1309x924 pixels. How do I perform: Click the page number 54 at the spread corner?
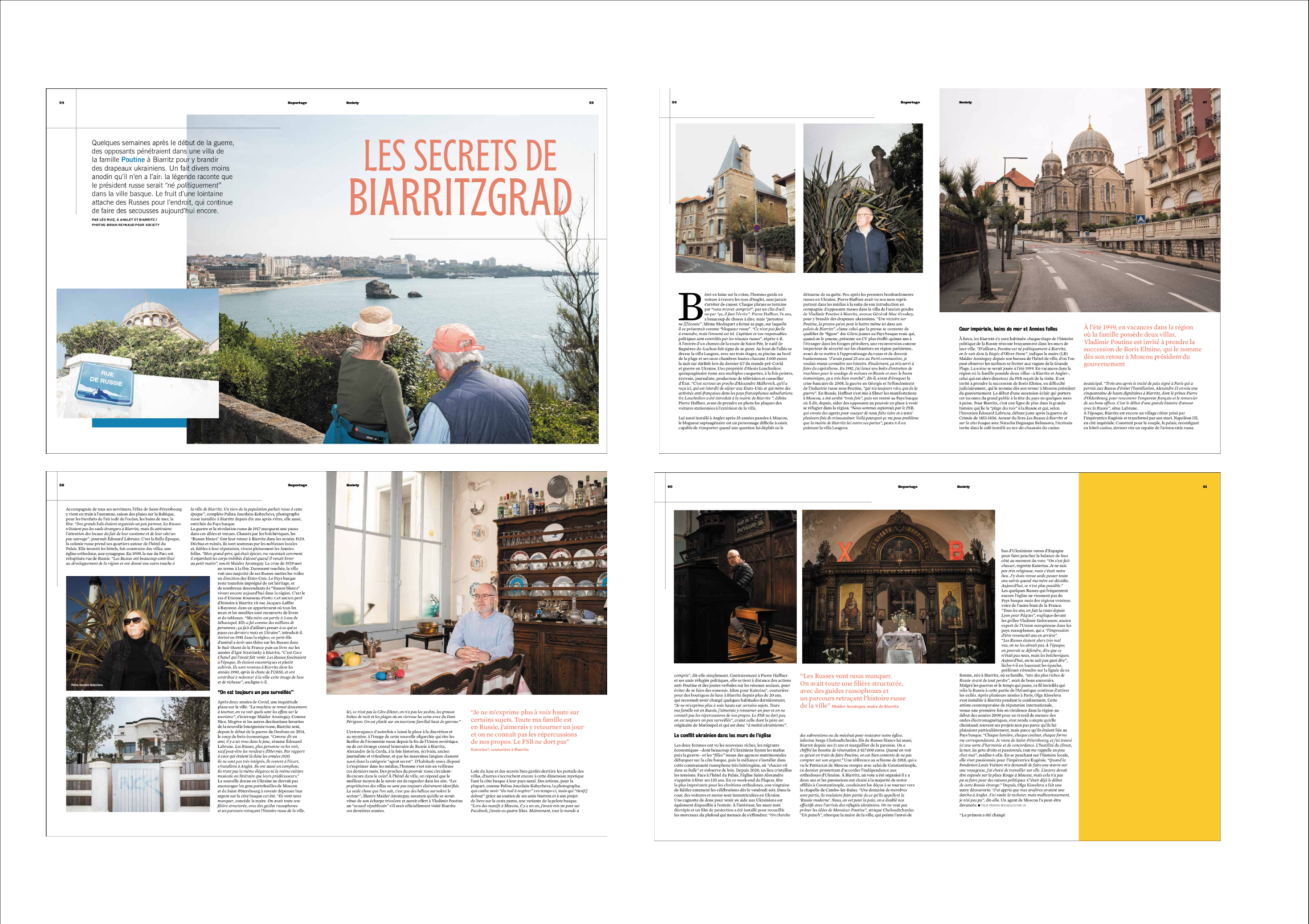coord(61,103)
